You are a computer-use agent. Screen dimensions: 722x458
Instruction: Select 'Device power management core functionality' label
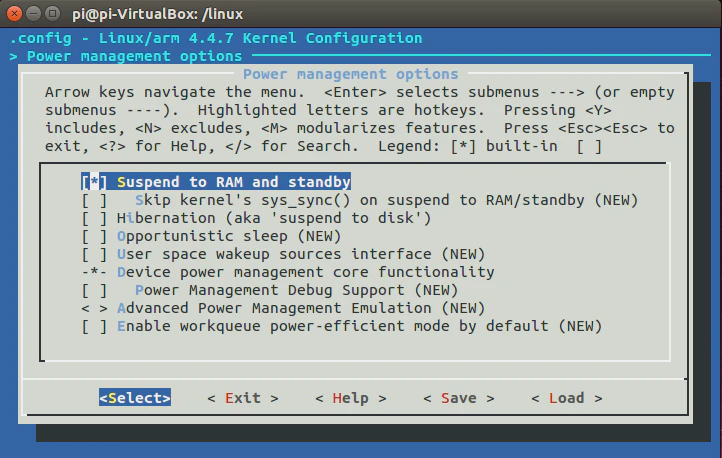point(306,272)
